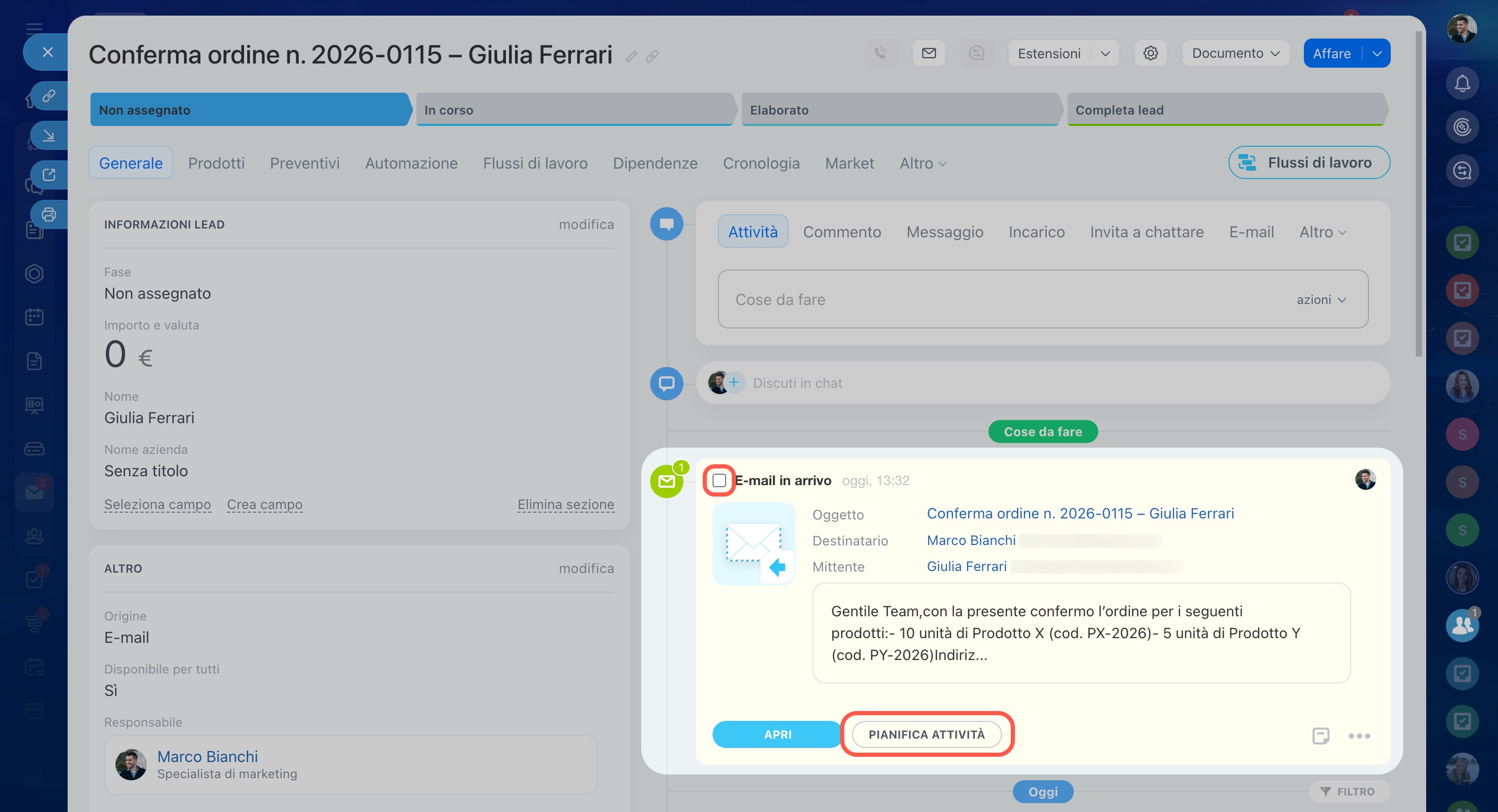Click the pencil icon beside lead title
The width and height of the screenshot is (1498, 812).
point(631,56)
